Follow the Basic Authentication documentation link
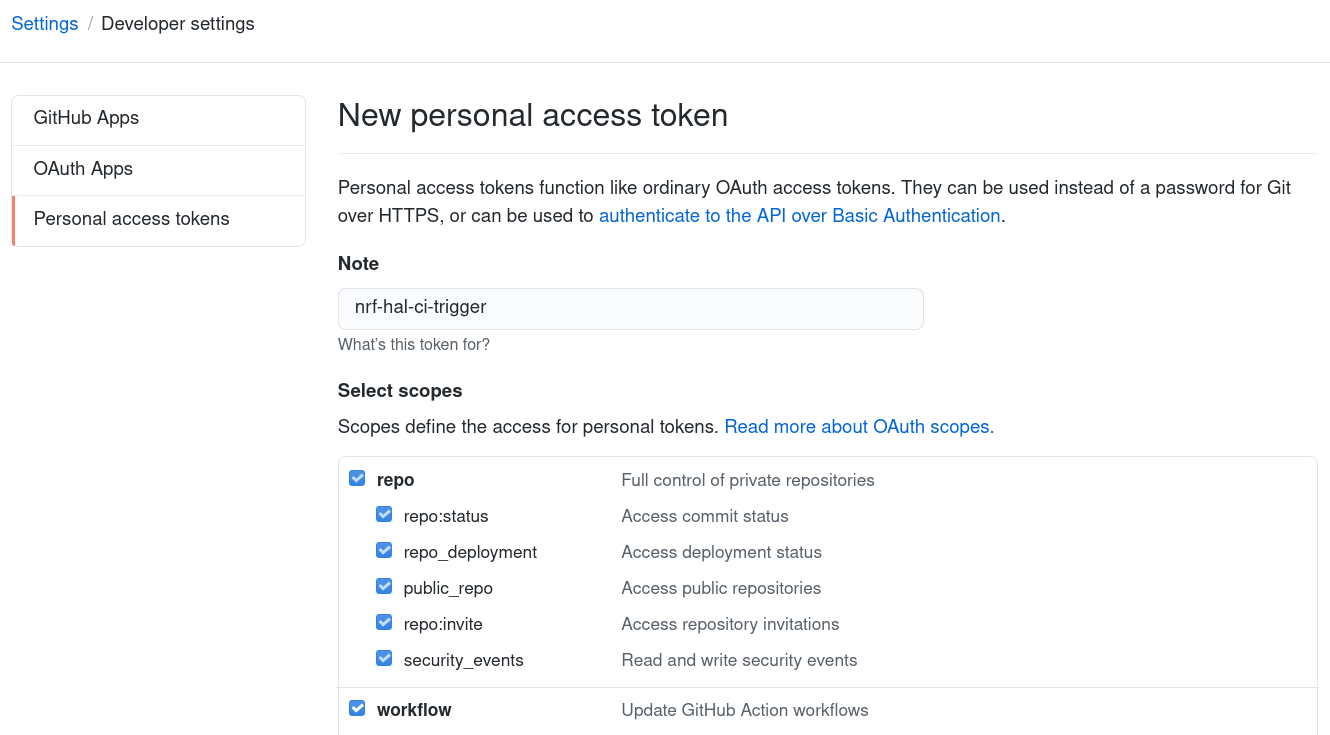Image resolution: width=1330 pixels, height=735 pixels. (x=799, y=215)
